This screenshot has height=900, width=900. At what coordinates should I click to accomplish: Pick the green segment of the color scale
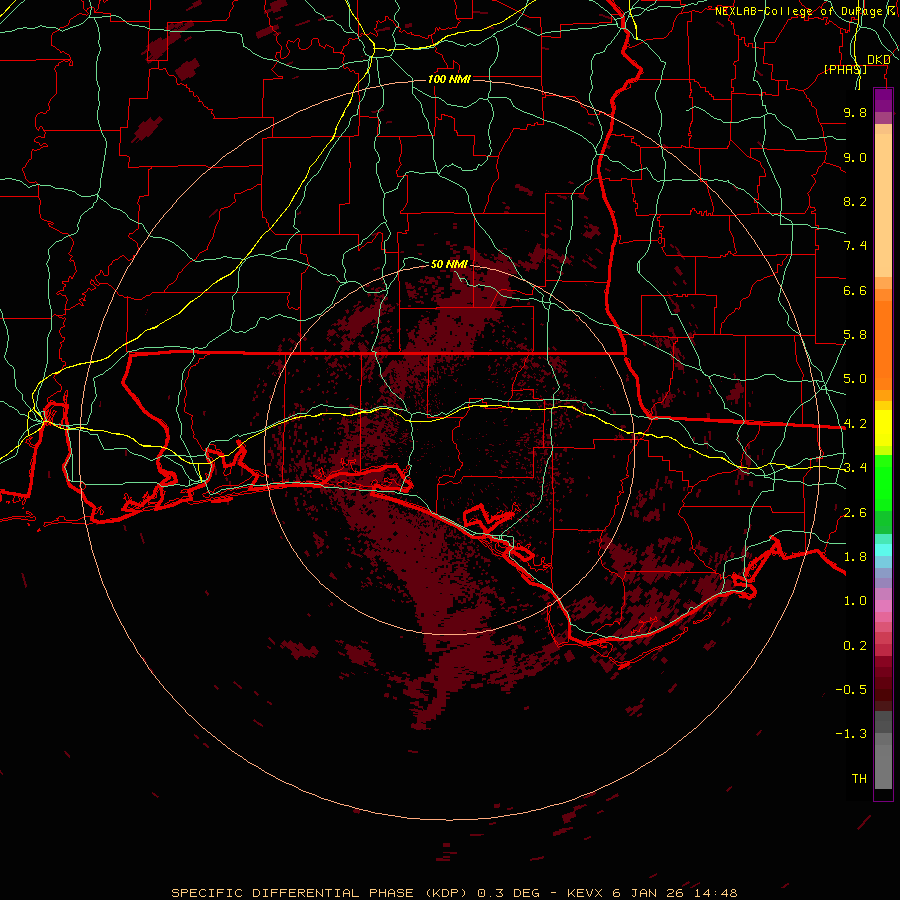pos(883,482)
